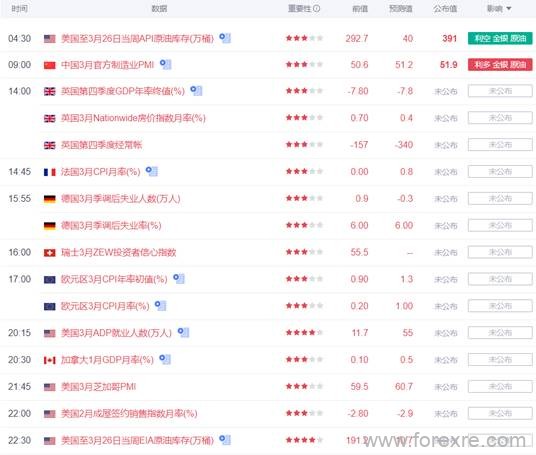
Task: Open 德国3月季调后失业率 data link
Action: click(x=111, y=225)
